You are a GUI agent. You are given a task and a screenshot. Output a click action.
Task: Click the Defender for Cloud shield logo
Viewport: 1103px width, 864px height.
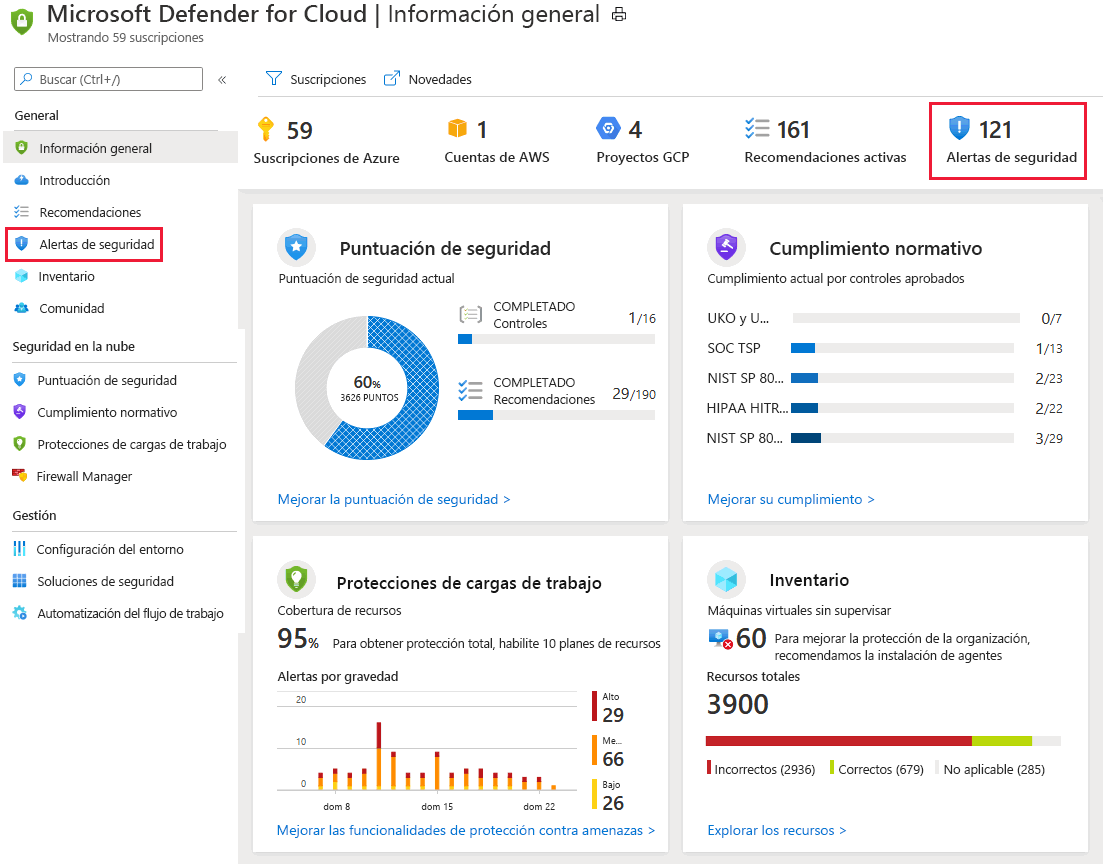tap(22, 21)
